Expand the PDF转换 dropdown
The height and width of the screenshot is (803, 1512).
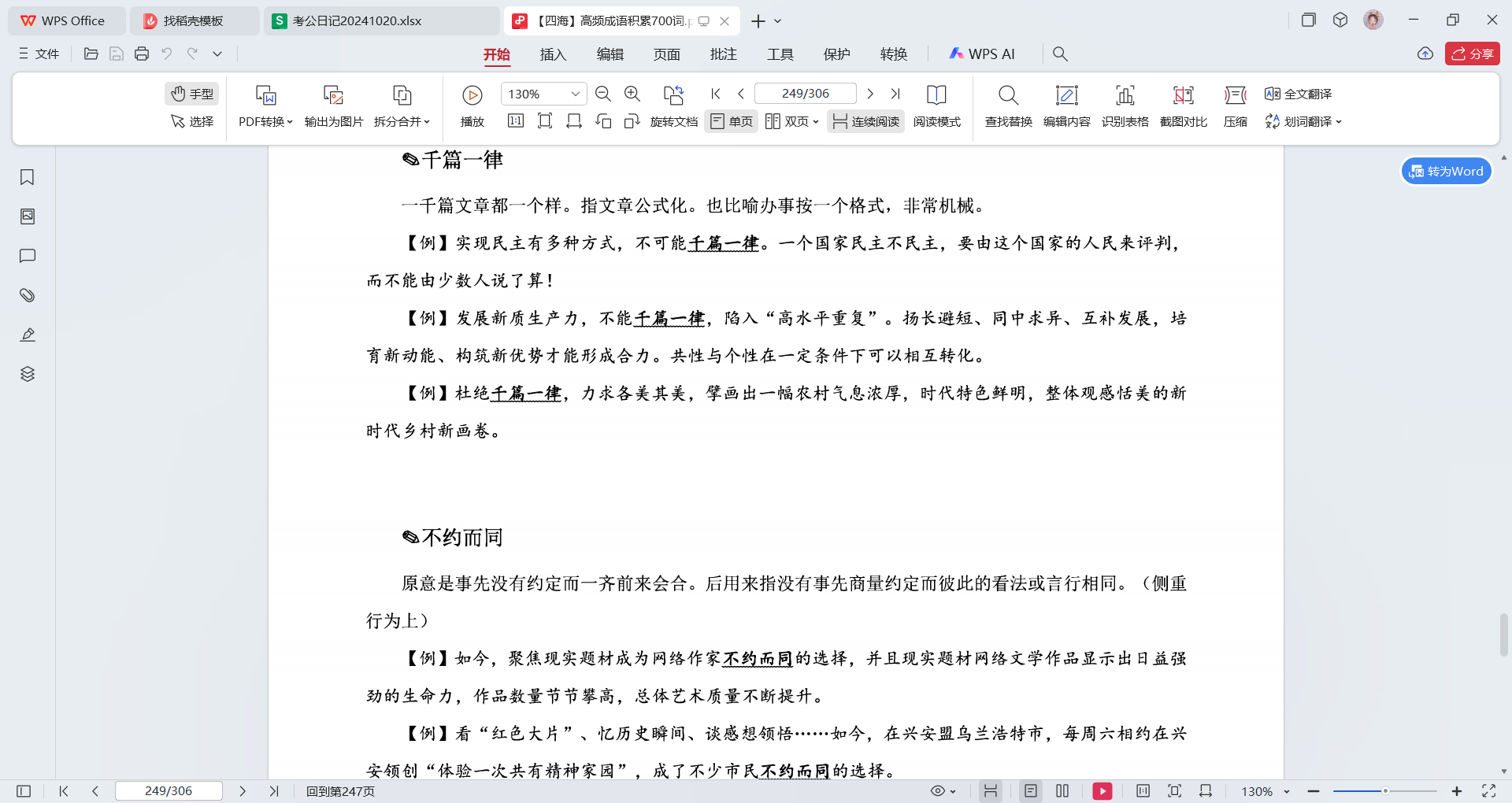point(265,121)
